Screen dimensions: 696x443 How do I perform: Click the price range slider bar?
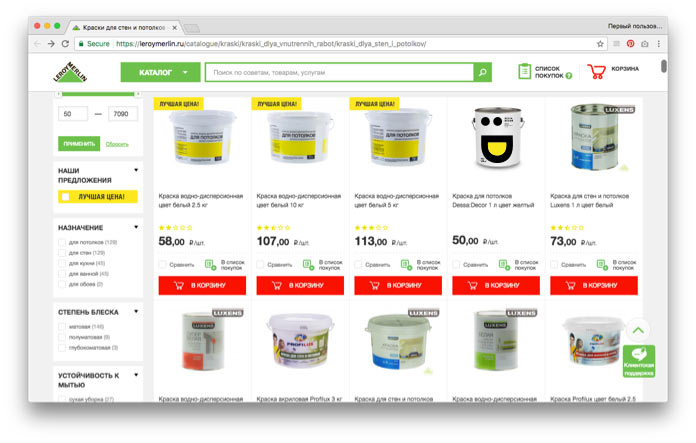[x=98, y=94]
